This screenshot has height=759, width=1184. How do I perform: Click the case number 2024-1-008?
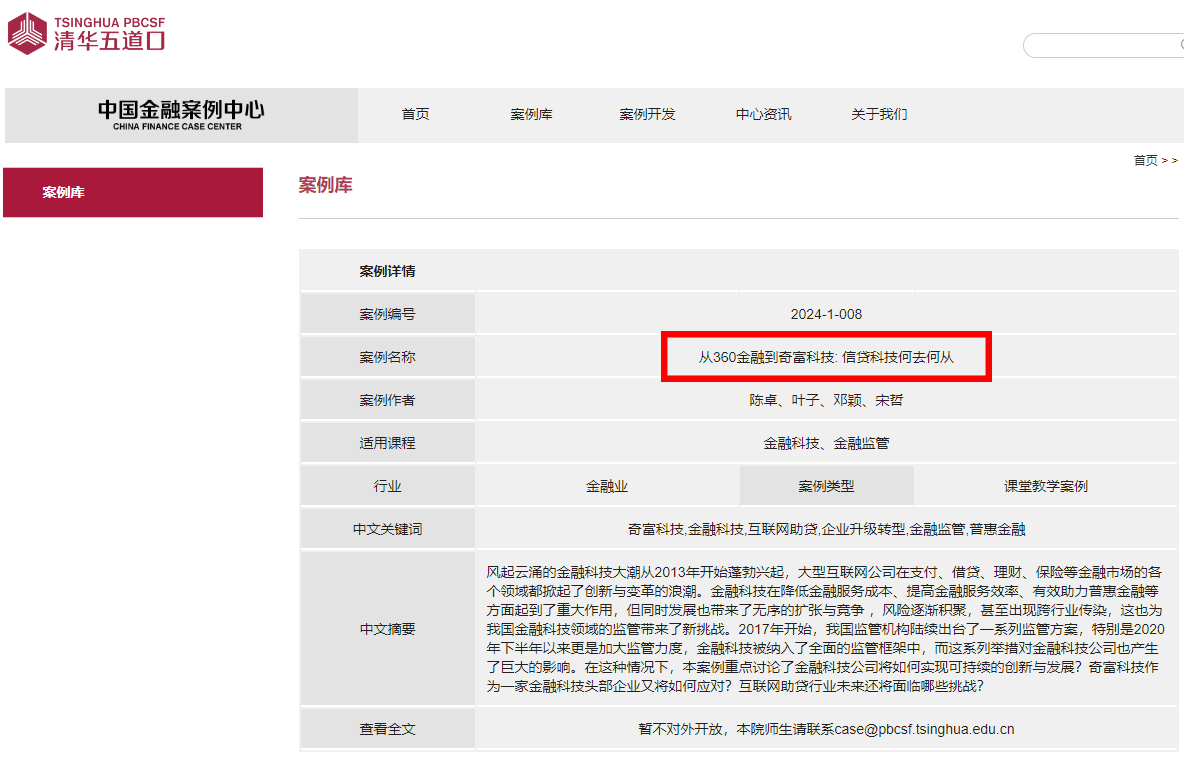point(826,314)
